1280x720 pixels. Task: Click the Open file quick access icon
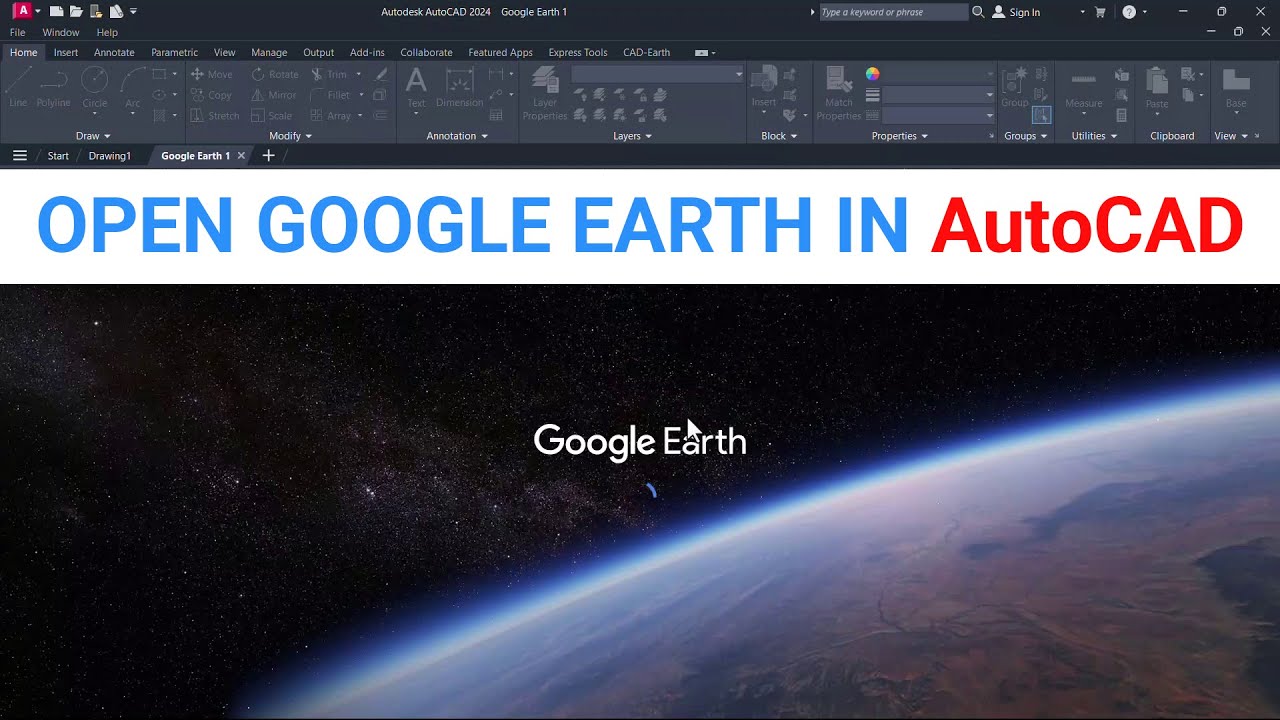(x=76, y=12)
